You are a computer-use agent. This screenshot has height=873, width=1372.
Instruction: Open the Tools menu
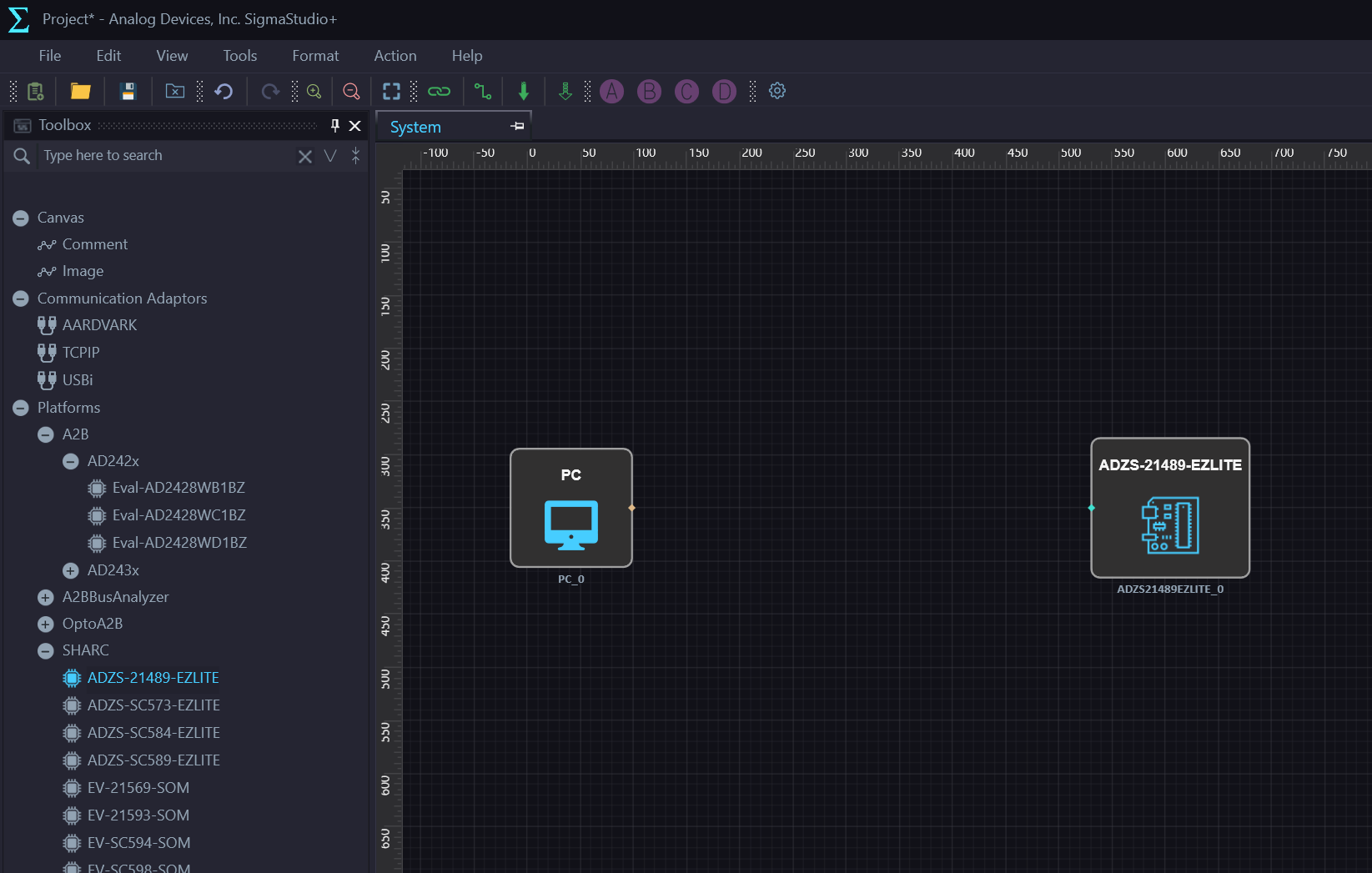click(239, 56)
